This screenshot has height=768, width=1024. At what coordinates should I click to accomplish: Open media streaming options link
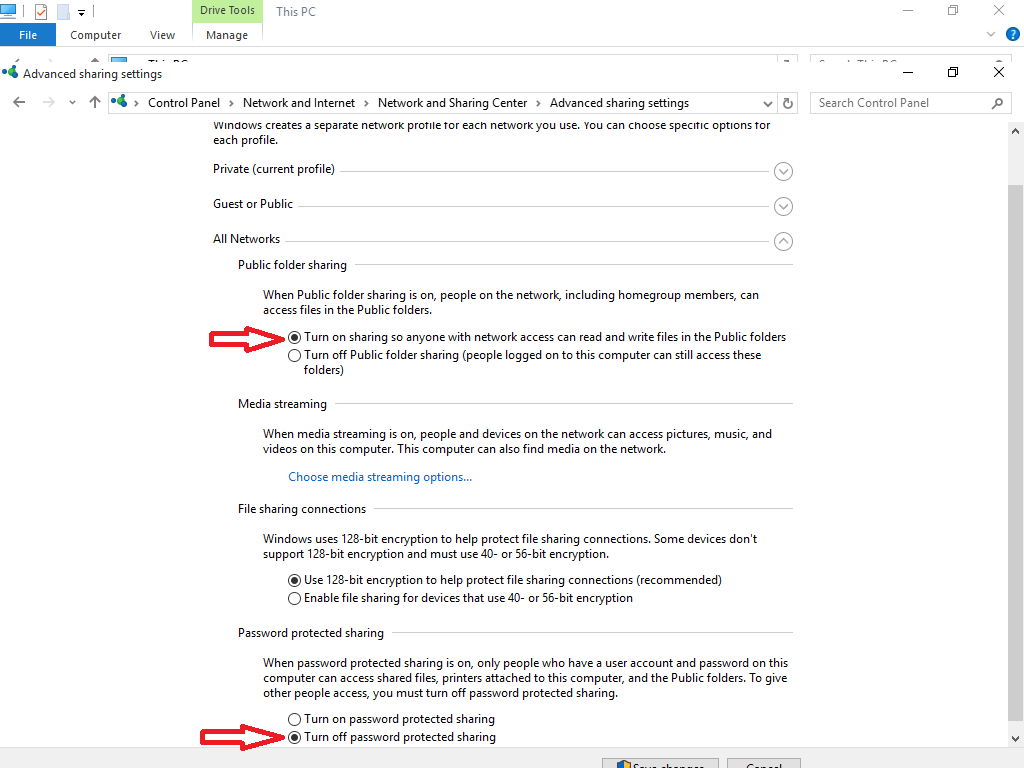pyautogui.click(x=380, y=476)
